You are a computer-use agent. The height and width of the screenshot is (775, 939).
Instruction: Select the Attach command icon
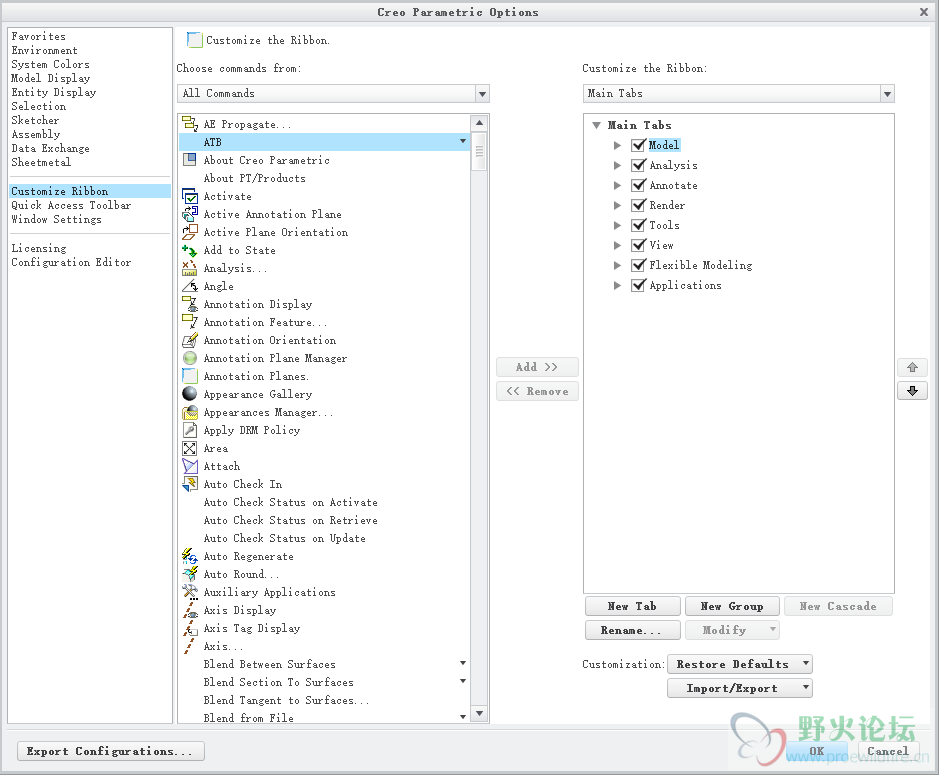pos(190,466)
